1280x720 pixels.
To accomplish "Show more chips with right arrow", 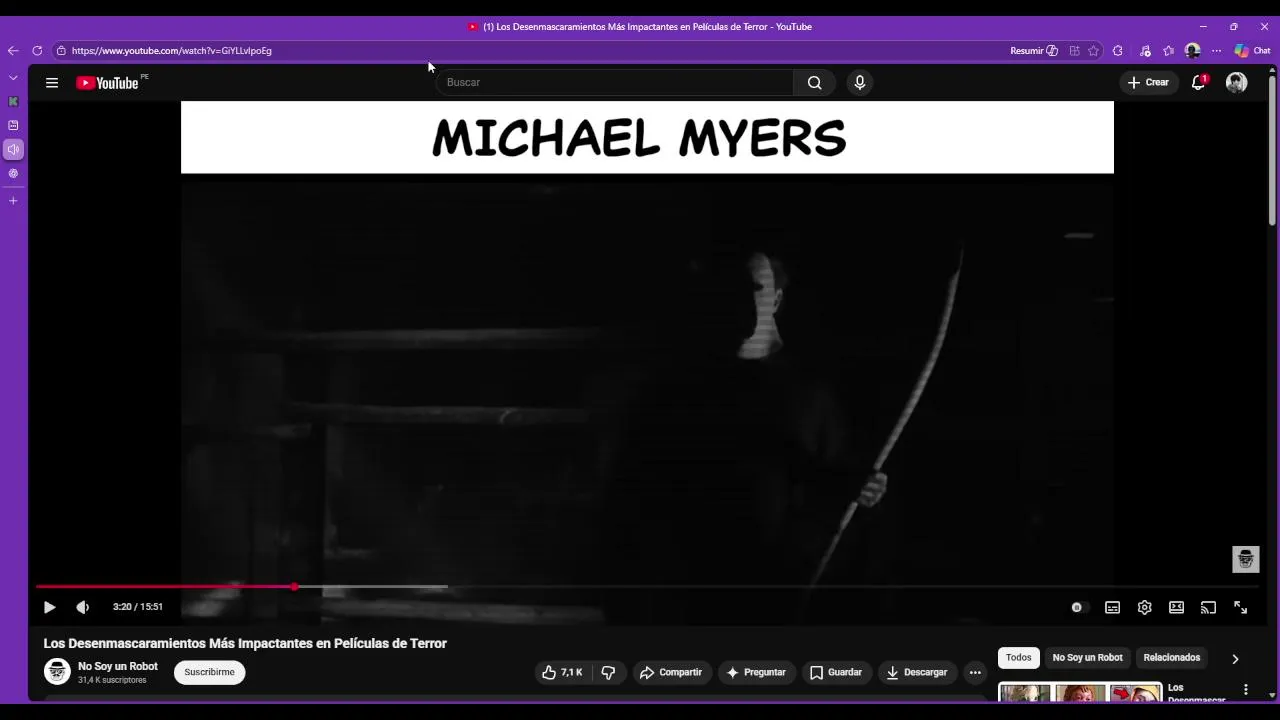I will [x=1235, y=659].
